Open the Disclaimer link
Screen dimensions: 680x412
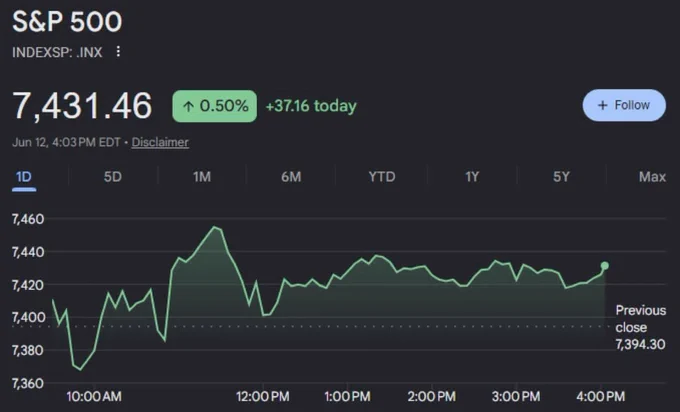[x=160, y=142]
